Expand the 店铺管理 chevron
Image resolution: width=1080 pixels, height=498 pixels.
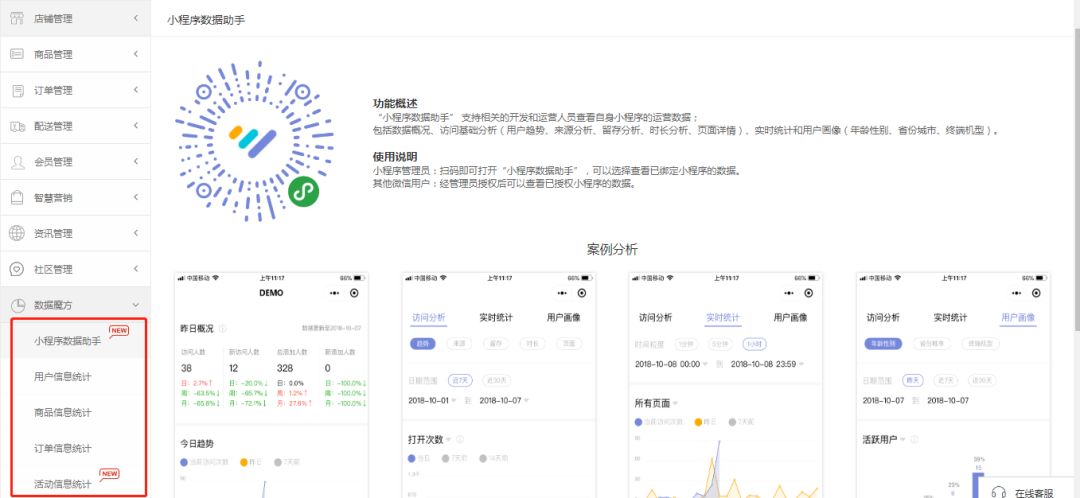pyautogui.click(x=136, y=18)
